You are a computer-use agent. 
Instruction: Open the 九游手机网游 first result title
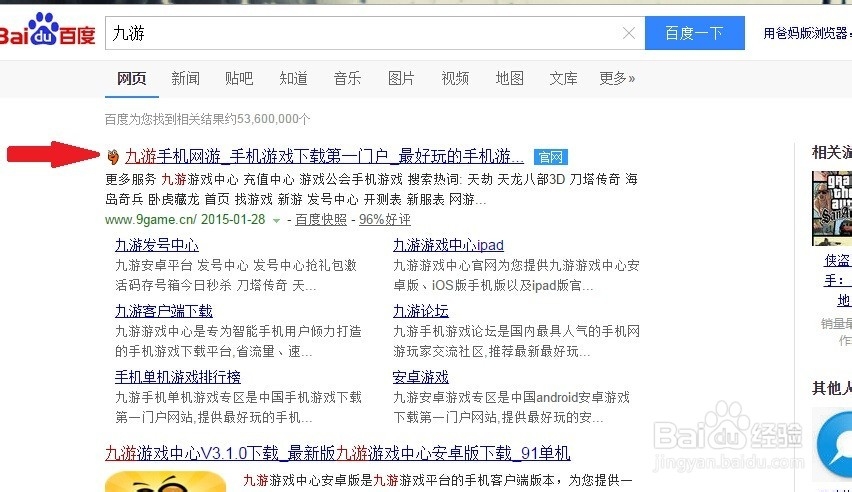(324, 157)
